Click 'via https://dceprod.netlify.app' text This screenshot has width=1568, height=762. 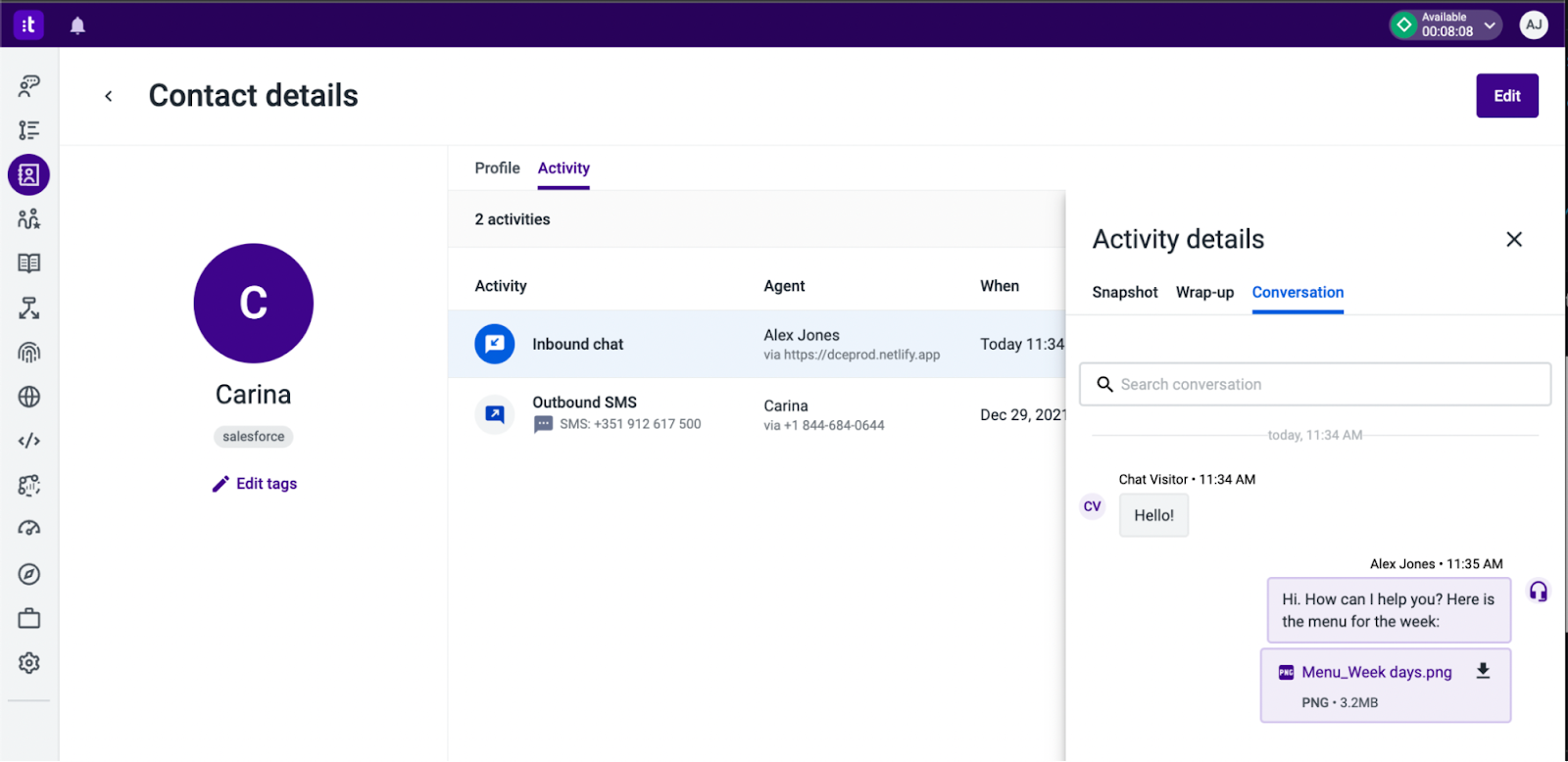click(x=852, y=355)
